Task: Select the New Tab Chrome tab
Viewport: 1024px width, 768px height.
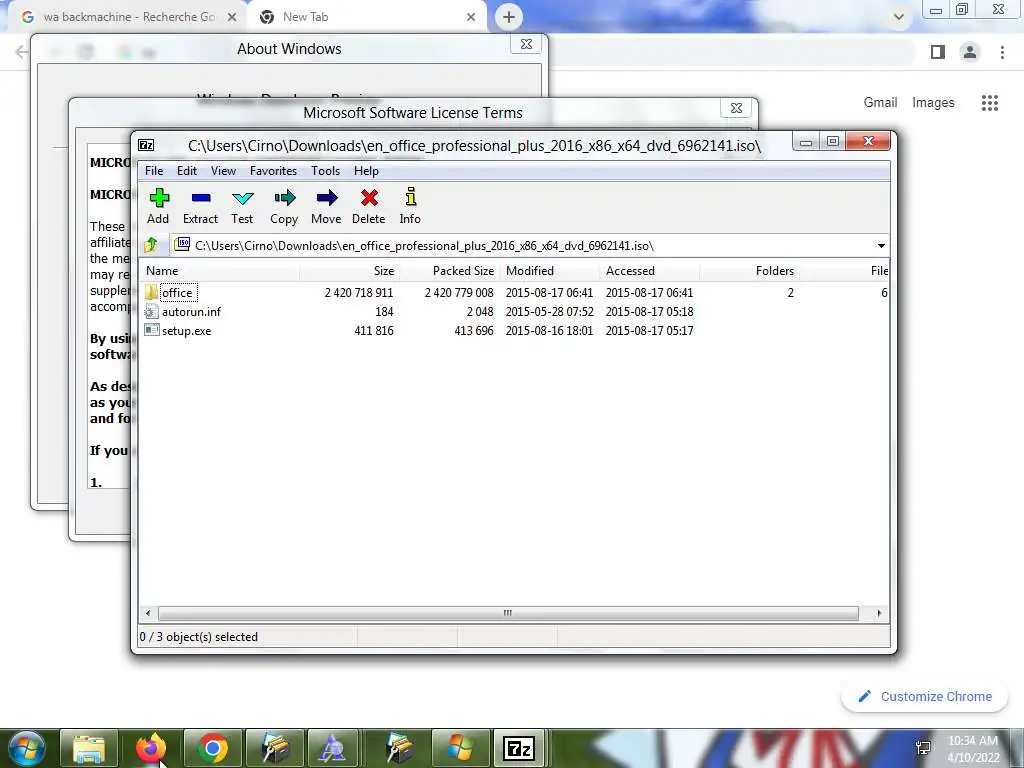Action: (366, 17)
